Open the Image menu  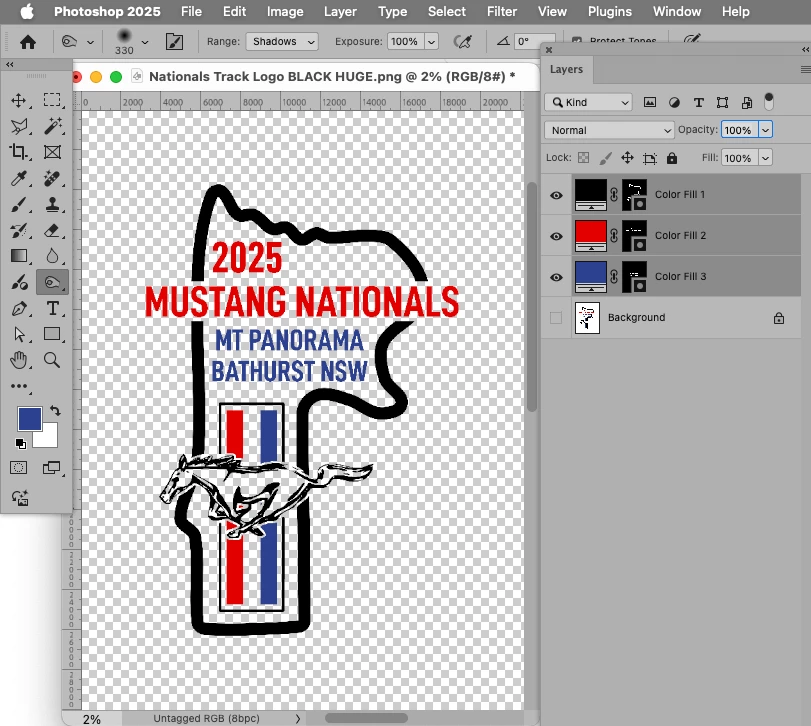(x=285, y=11)
